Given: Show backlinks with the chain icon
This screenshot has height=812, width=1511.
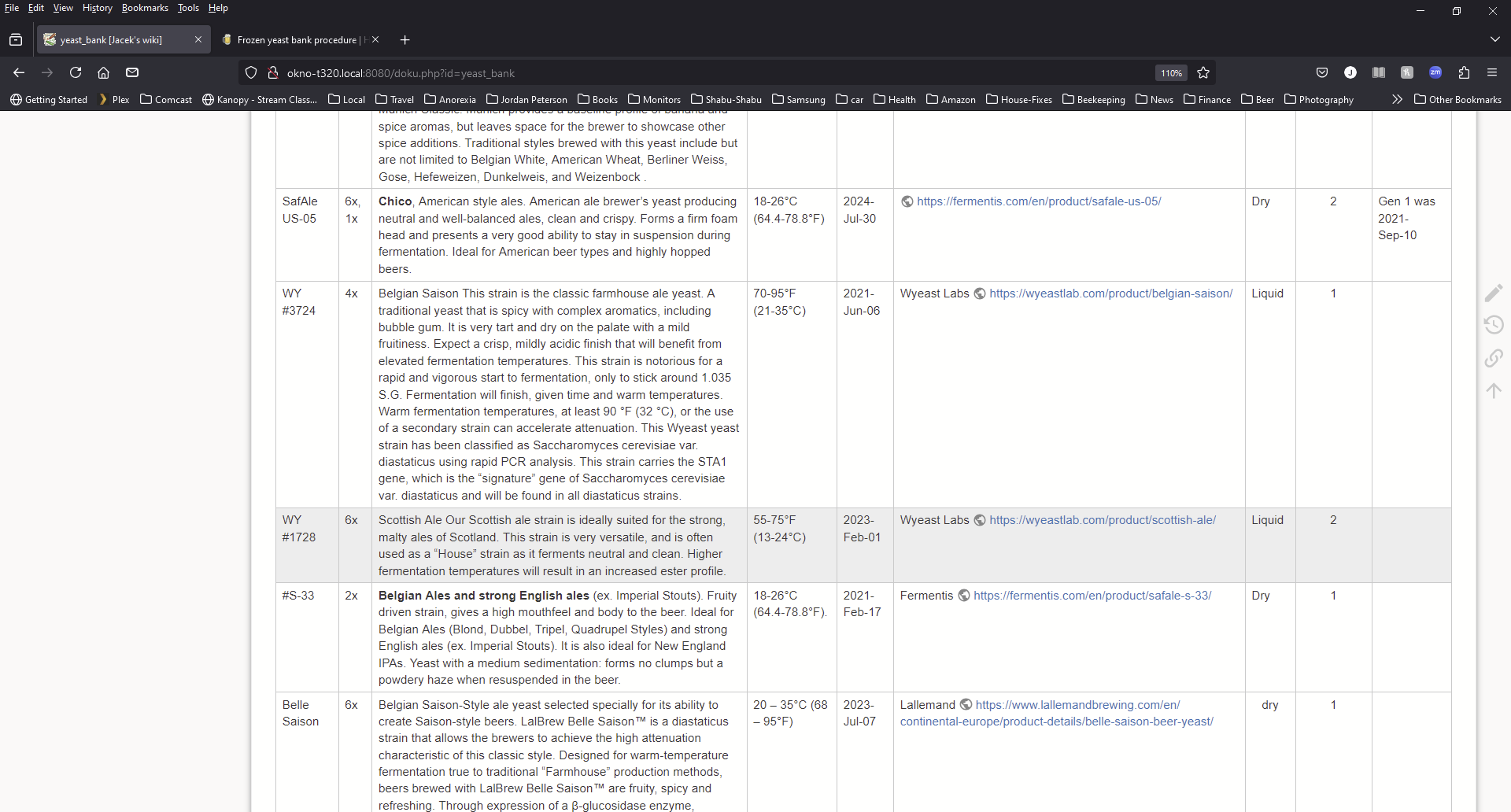Looking at the screenshot, I should (x=1494, y=358).
